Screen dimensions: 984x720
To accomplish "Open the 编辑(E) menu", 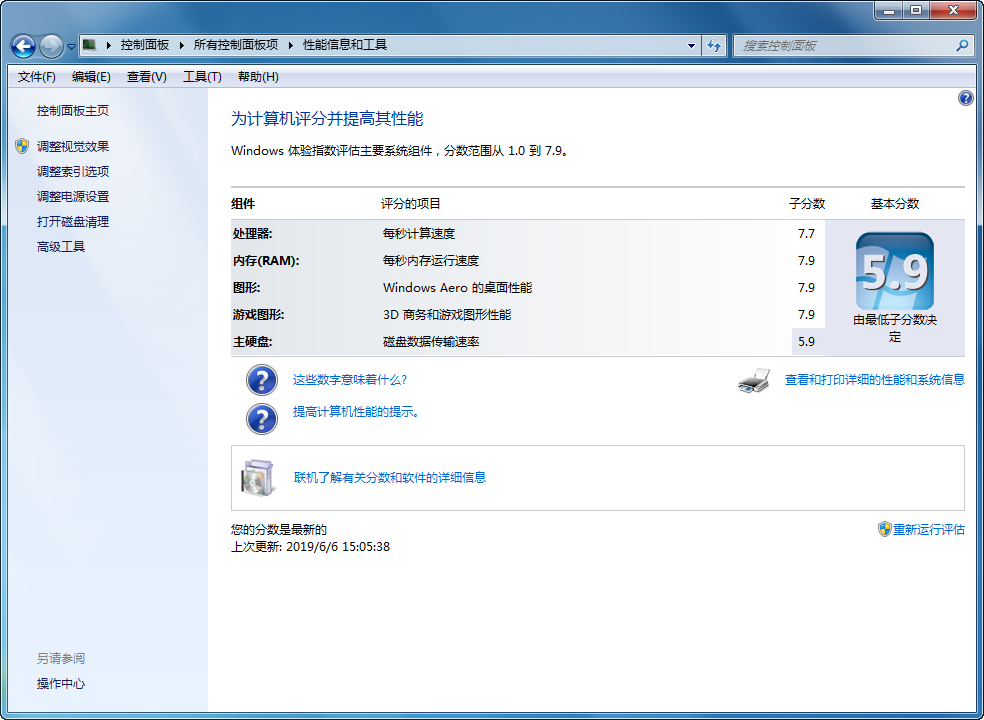I will click(91, 77).
